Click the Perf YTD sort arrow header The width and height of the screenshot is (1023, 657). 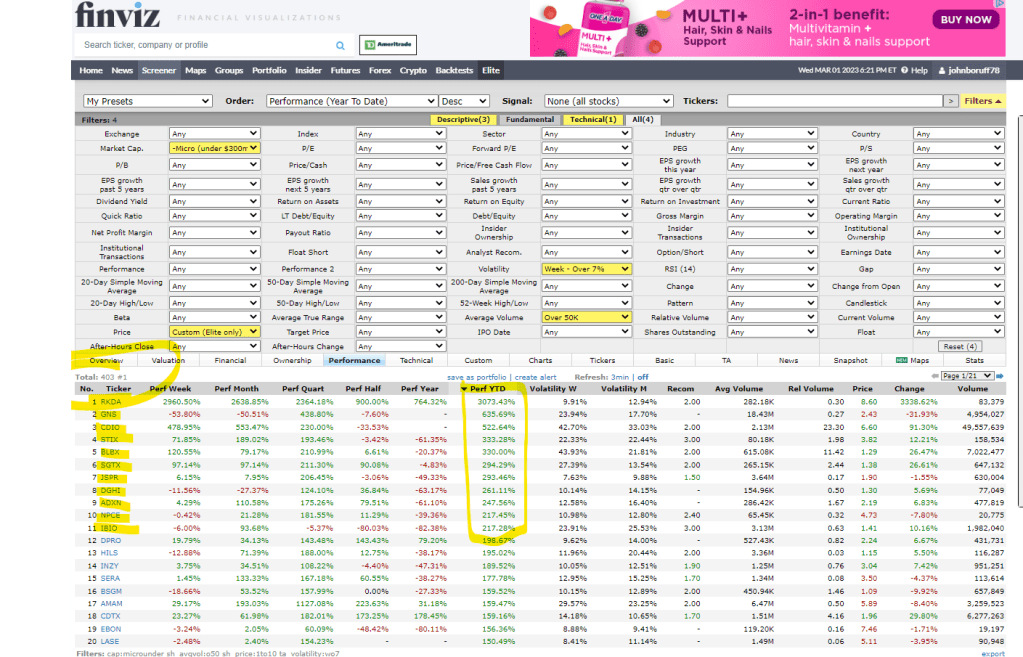485,388
